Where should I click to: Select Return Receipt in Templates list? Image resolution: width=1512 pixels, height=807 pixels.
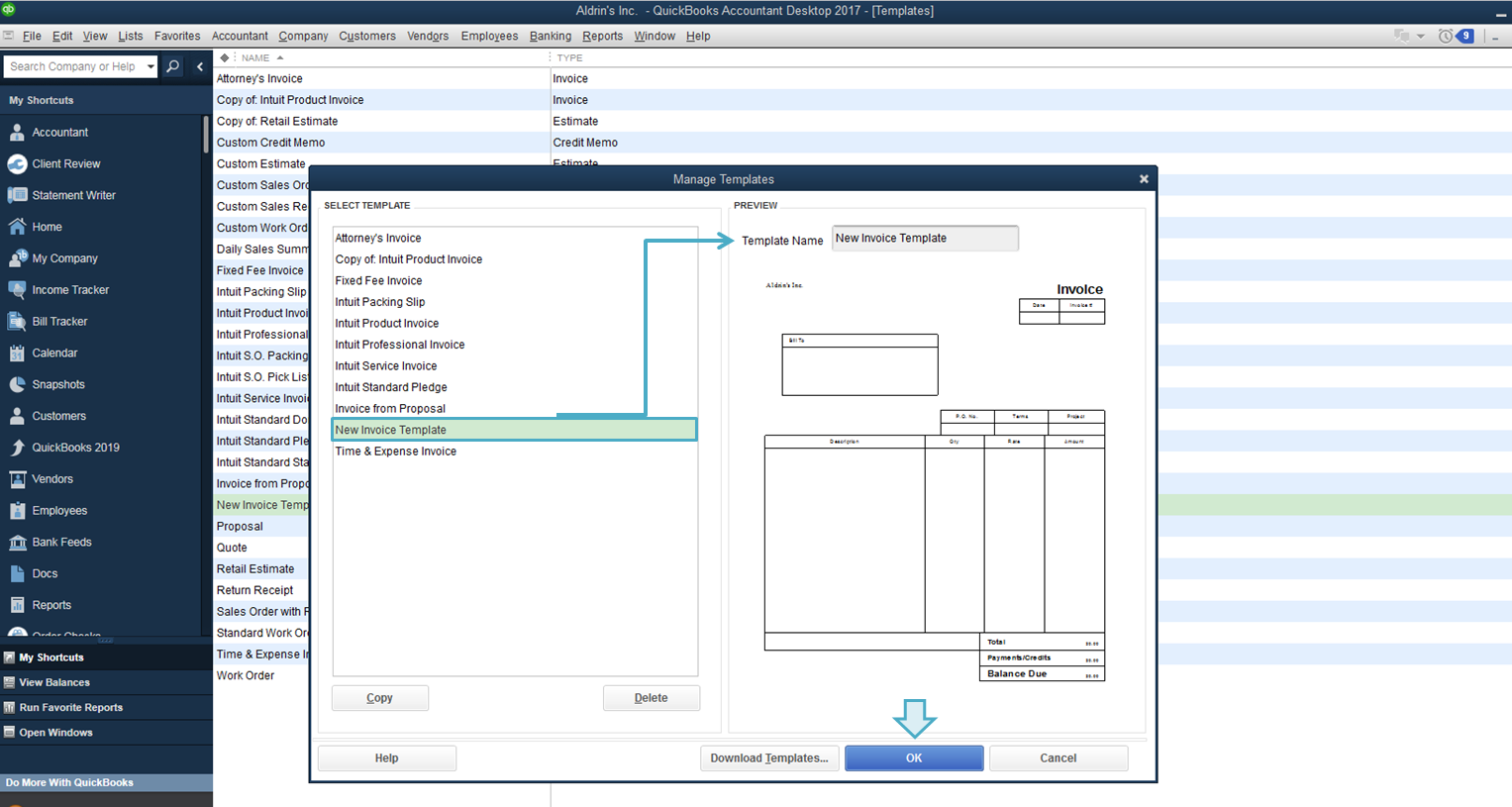254,591
